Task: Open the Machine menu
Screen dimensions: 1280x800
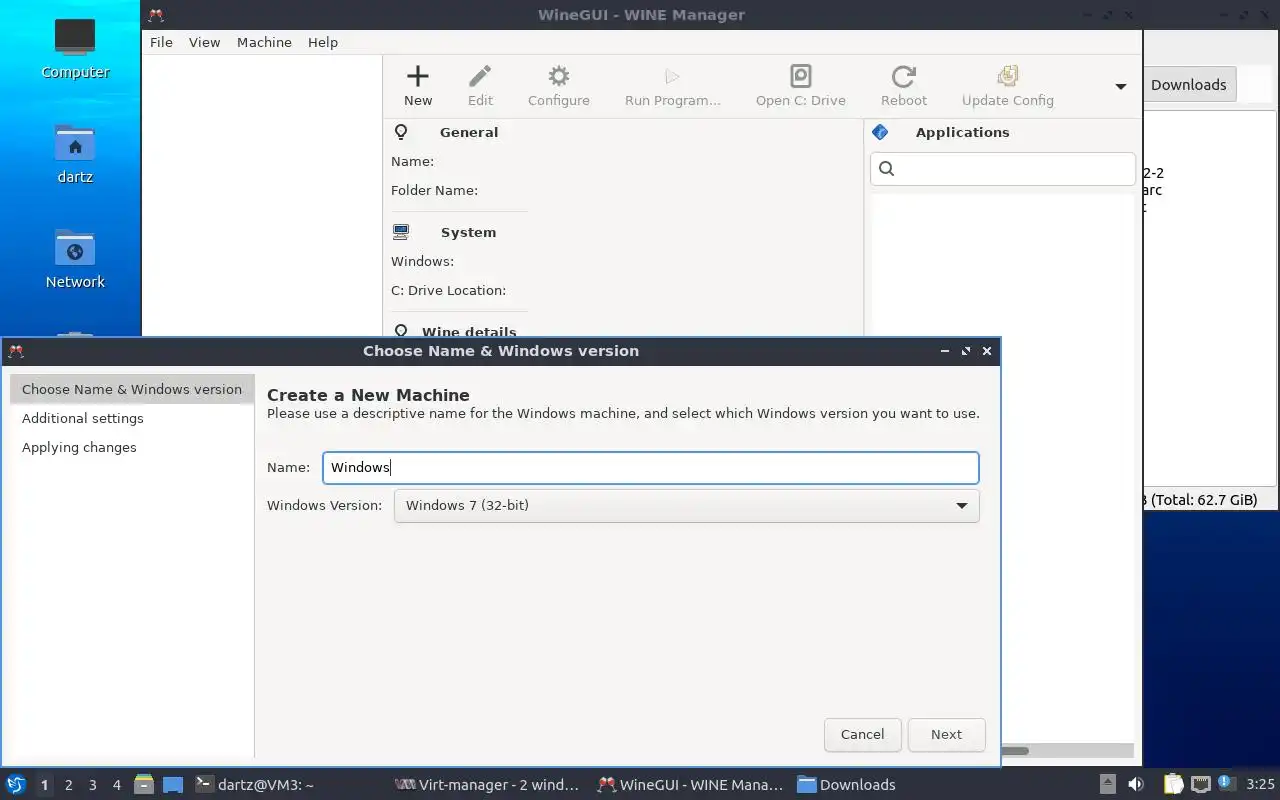Action: (x=264, y=42)
